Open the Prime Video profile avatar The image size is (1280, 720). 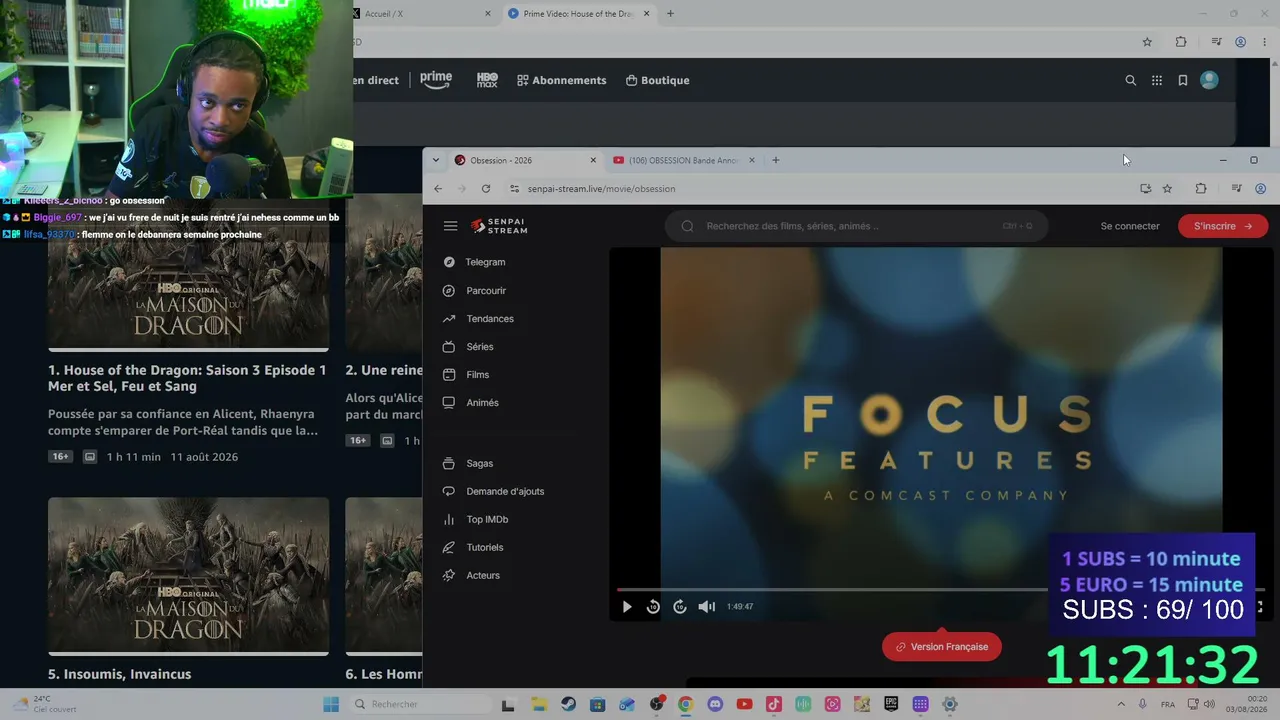pyautogui.click(x=1209, y=80)
